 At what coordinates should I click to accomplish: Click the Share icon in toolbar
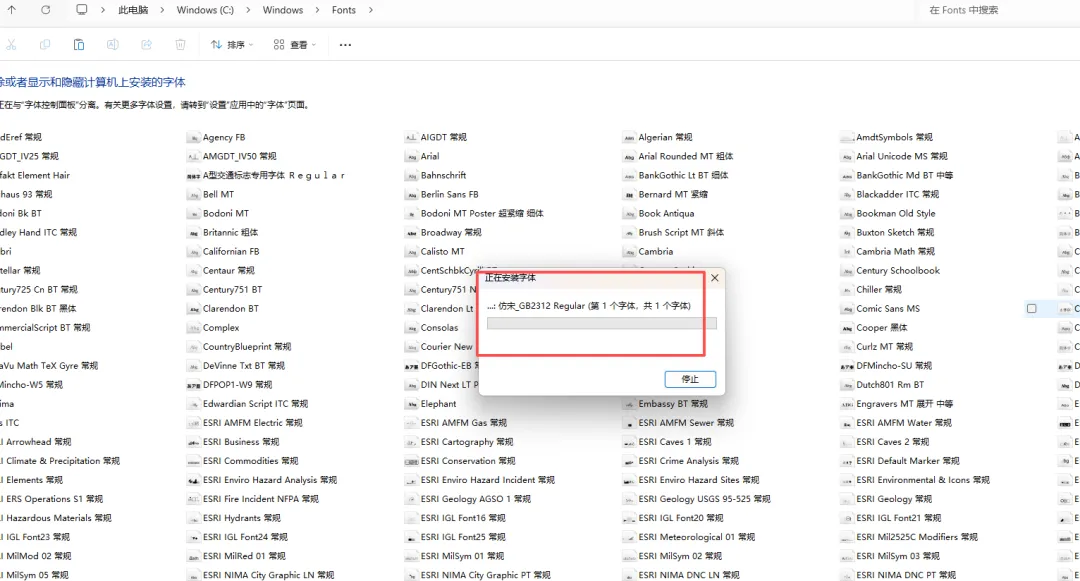pyautogui.click(x=146, y=45)
